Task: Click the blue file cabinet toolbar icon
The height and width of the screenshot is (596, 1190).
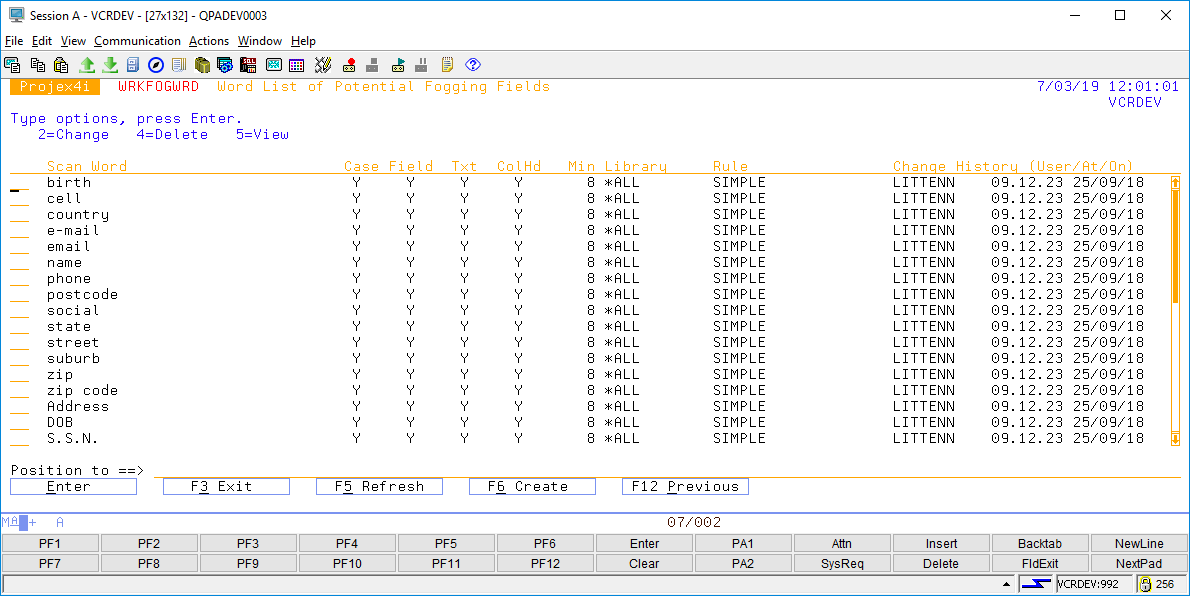Action: coord(133,65)
